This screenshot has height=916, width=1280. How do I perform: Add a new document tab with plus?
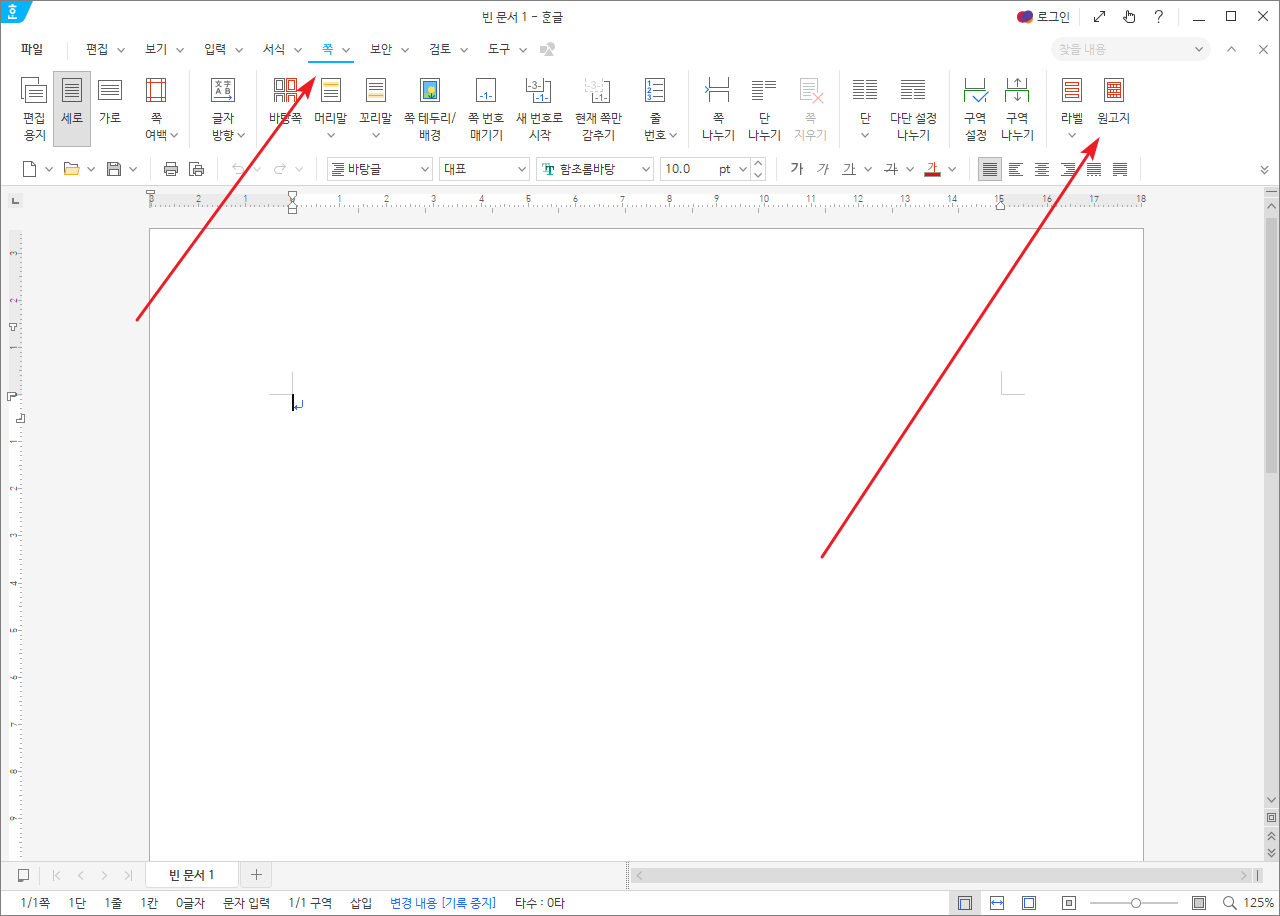[x=256, y=875]
